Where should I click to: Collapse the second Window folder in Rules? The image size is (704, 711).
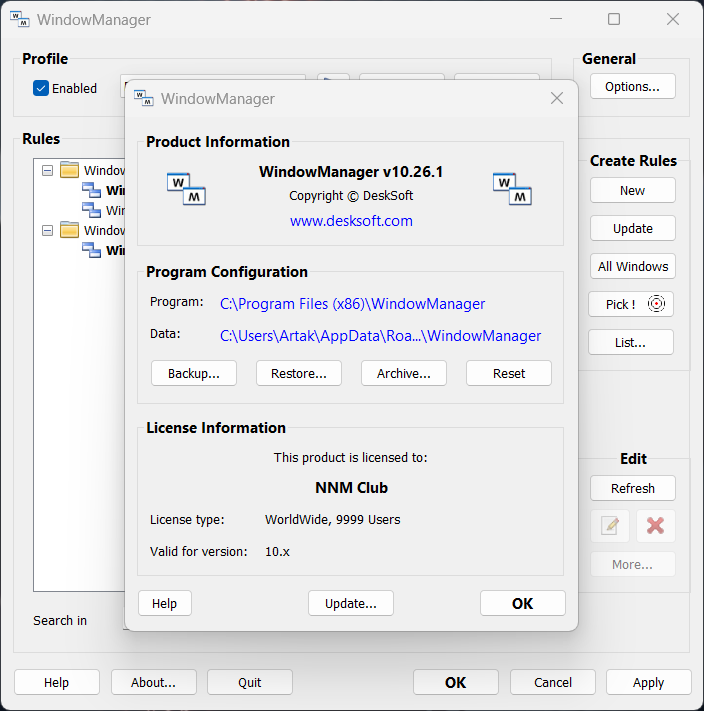tap(47, 230)
